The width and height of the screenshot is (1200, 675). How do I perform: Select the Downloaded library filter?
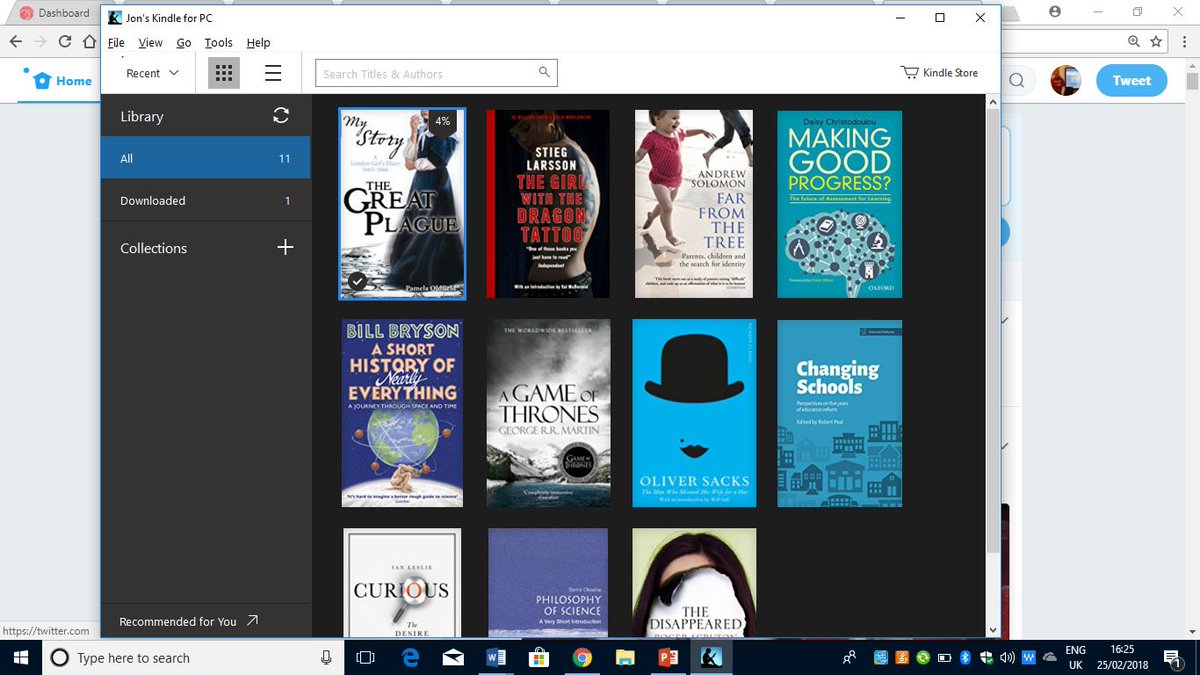[x=206, y=200]
